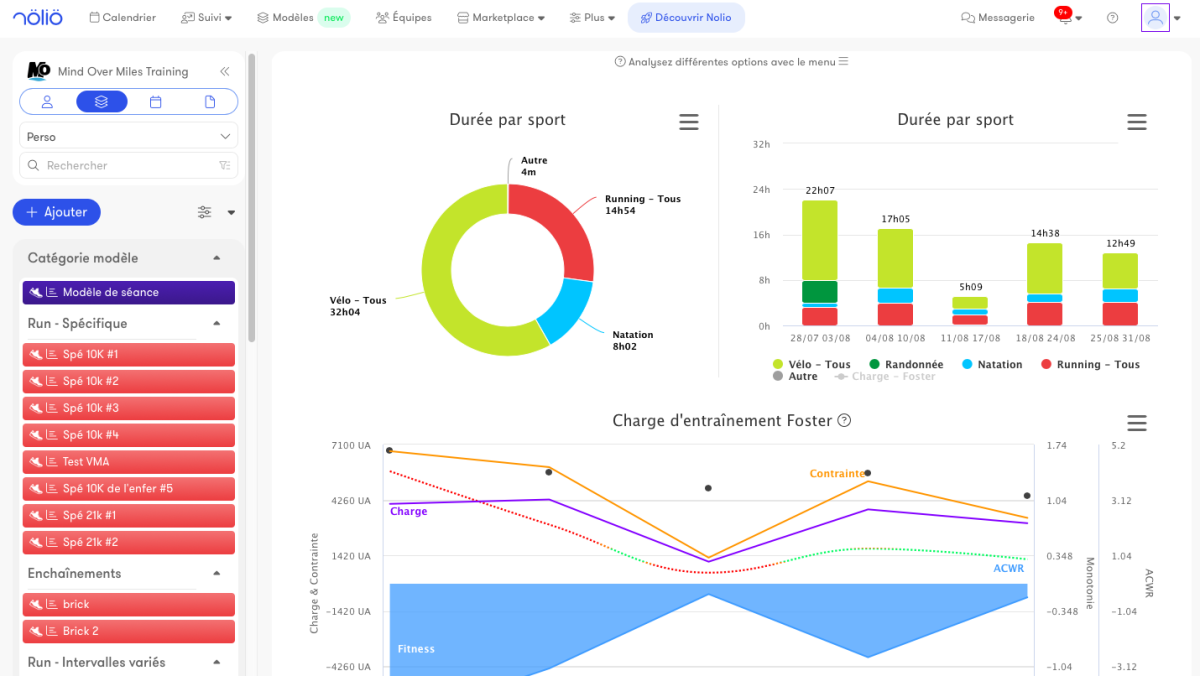Open the document icon tab in sidebar

[x=210, y=102]
